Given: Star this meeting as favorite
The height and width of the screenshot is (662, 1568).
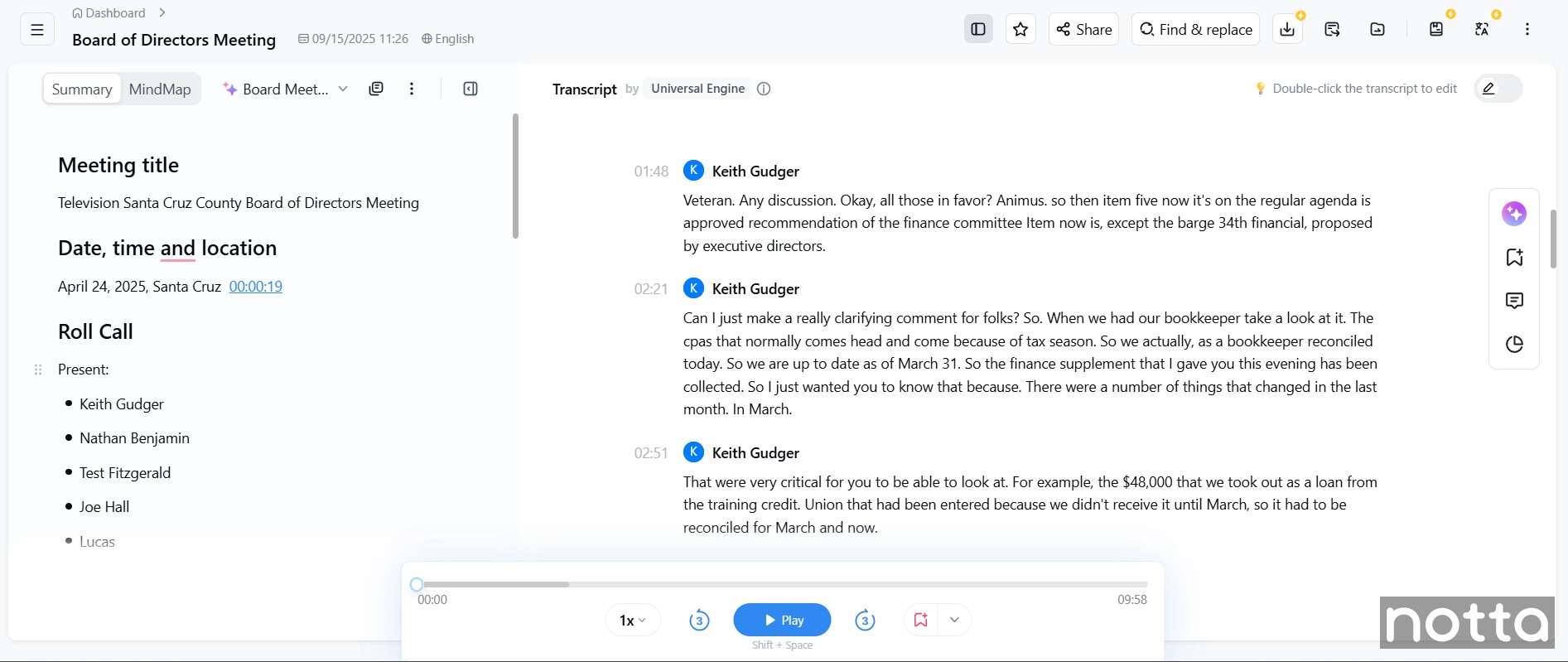Looking at the screenshot, I should click(x=1020, y=30).
